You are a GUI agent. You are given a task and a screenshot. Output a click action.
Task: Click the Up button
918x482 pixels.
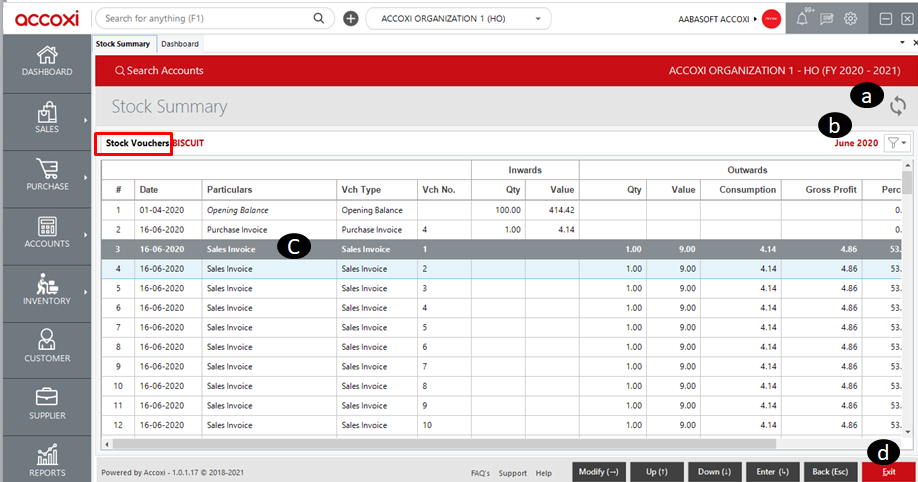[656, 472]
